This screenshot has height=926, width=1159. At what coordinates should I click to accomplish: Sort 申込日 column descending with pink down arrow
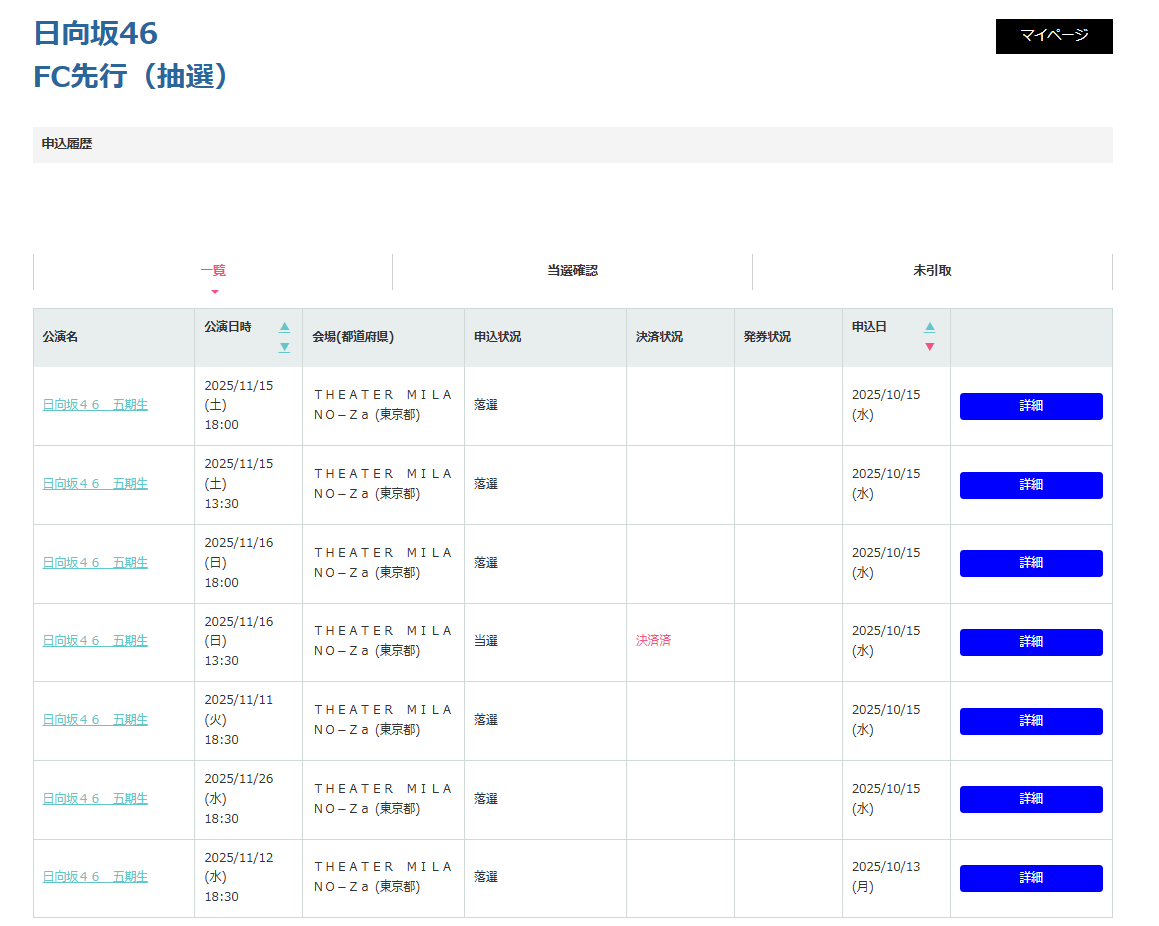(930, 347)
